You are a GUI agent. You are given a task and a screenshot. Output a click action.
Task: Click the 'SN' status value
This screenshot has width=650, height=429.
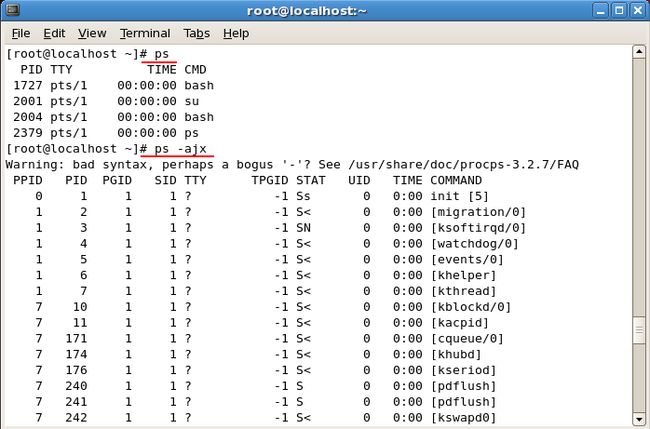tap(303, 228)
